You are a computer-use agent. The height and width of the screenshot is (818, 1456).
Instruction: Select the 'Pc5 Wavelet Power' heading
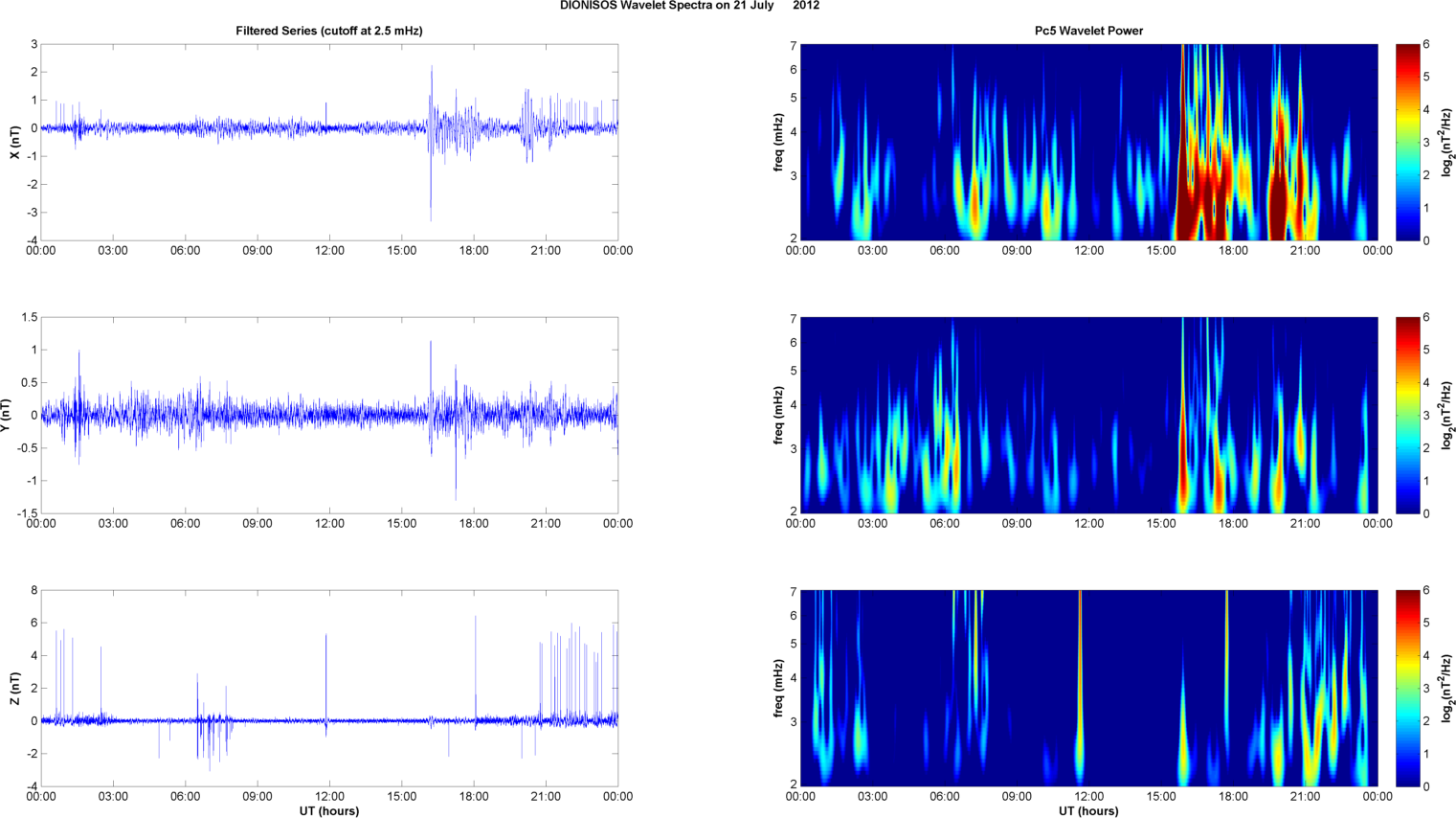tap(1088, 31)
